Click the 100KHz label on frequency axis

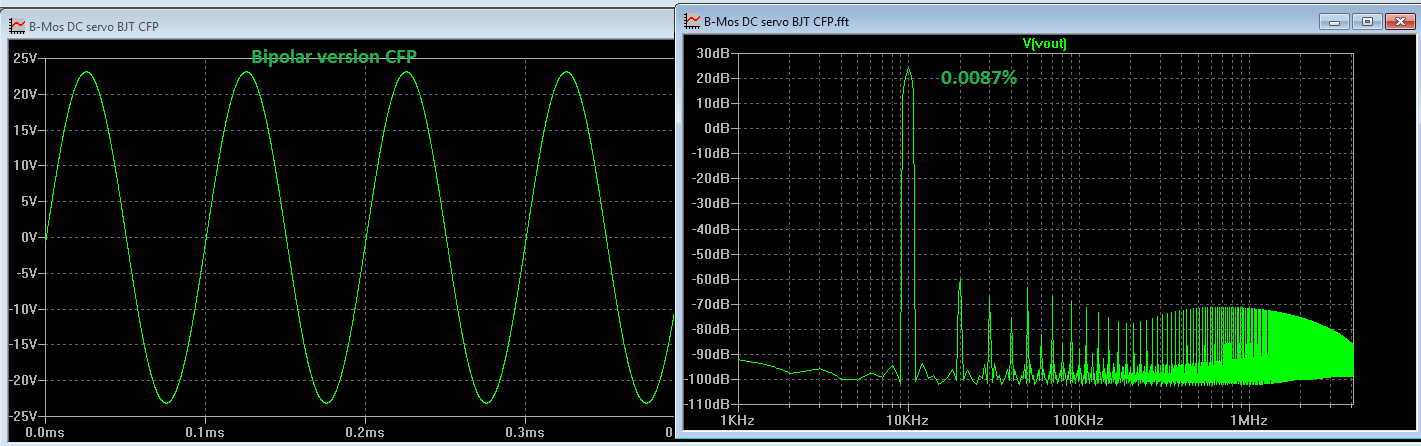[x=1077, y=421]
